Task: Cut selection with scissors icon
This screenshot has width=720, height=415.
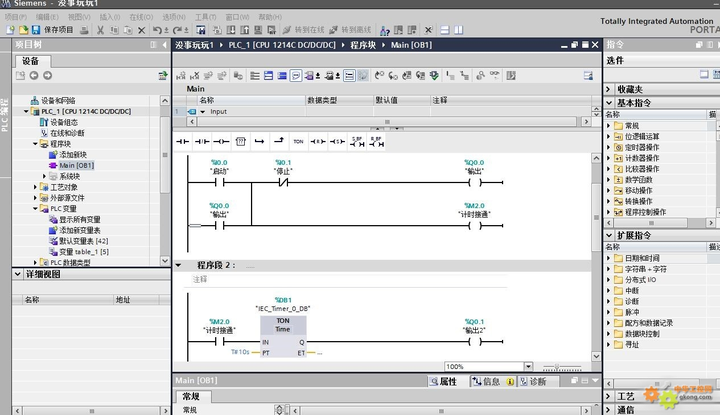Action: pos(100,30)
